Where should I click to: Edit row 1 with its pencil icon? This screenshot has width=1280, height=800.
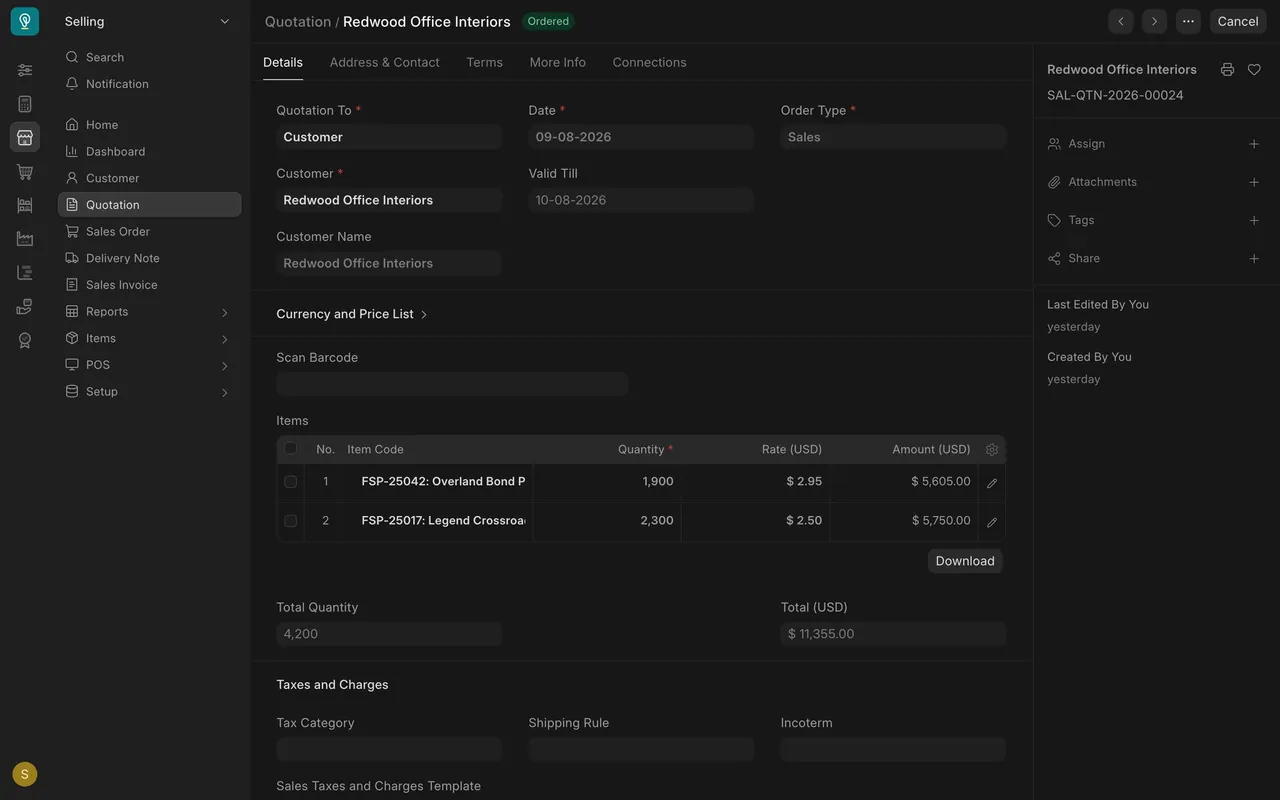992,482
